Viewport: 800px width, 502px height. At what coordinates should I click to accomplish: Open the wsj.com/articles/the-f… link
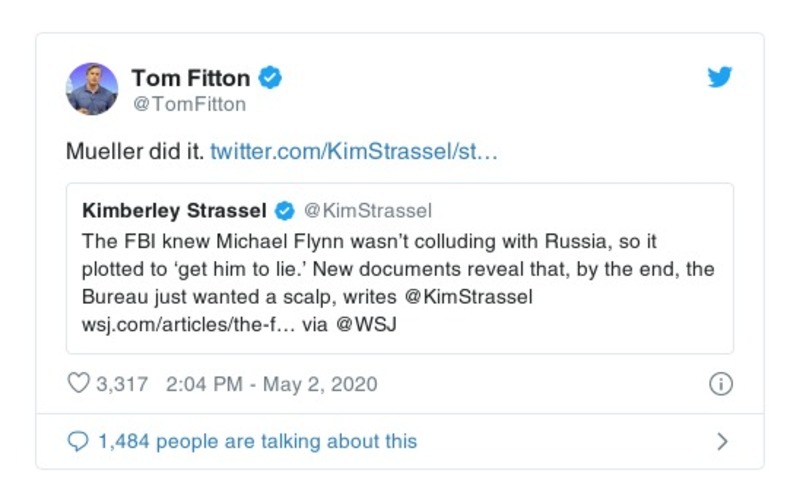click(185, 326)
